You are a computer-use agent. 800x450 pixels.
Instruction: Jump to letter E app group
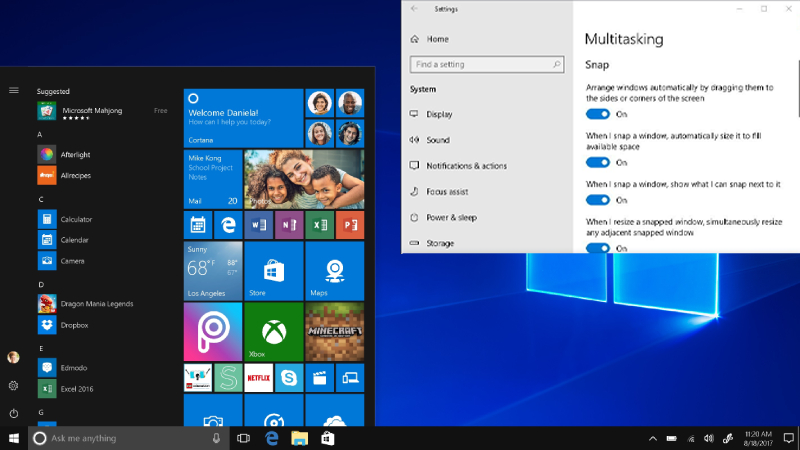pos(41,348)
